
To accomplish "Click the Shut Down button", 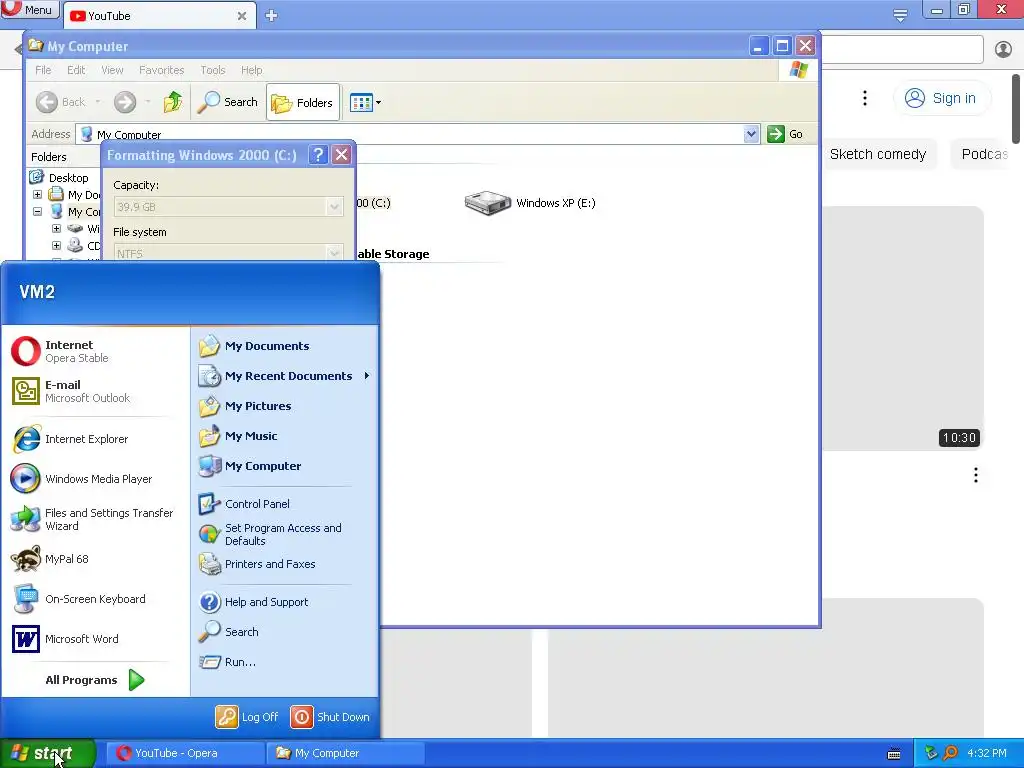I will [x=330, y=717].
